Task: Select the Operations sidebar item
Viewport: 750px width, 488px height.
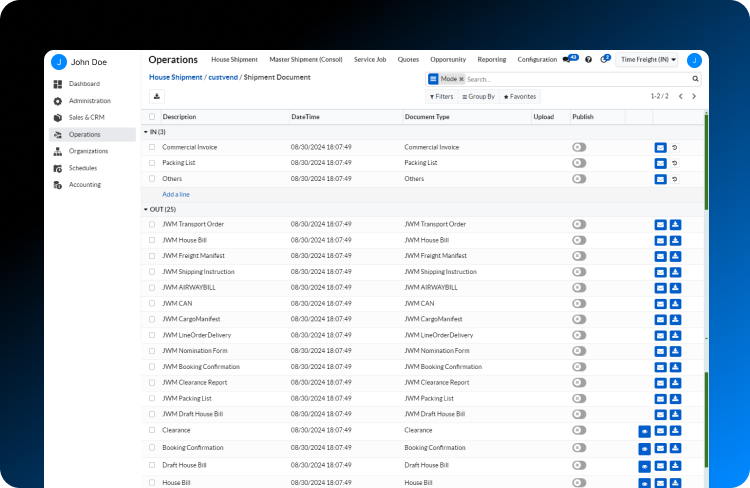Action: 92,134
